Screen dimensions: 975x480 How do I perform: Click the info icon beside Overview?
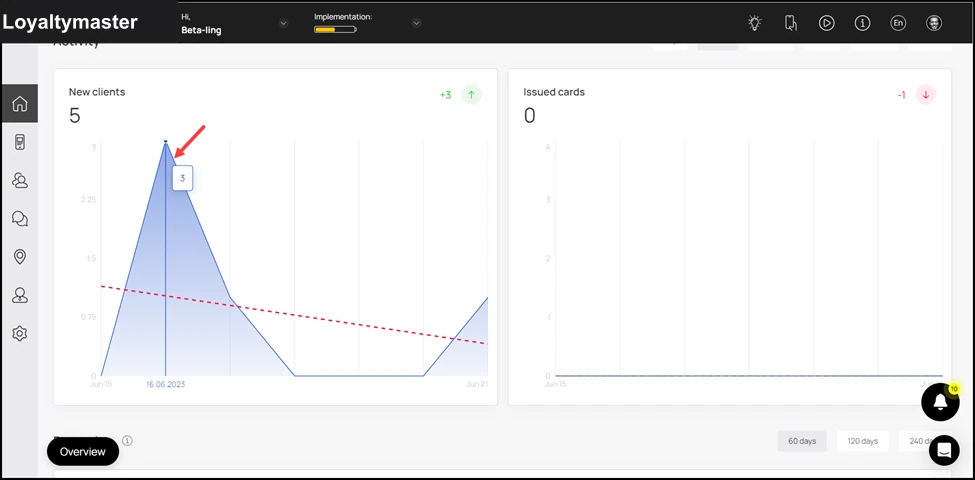pyautogui.click(x=127, y=441)
